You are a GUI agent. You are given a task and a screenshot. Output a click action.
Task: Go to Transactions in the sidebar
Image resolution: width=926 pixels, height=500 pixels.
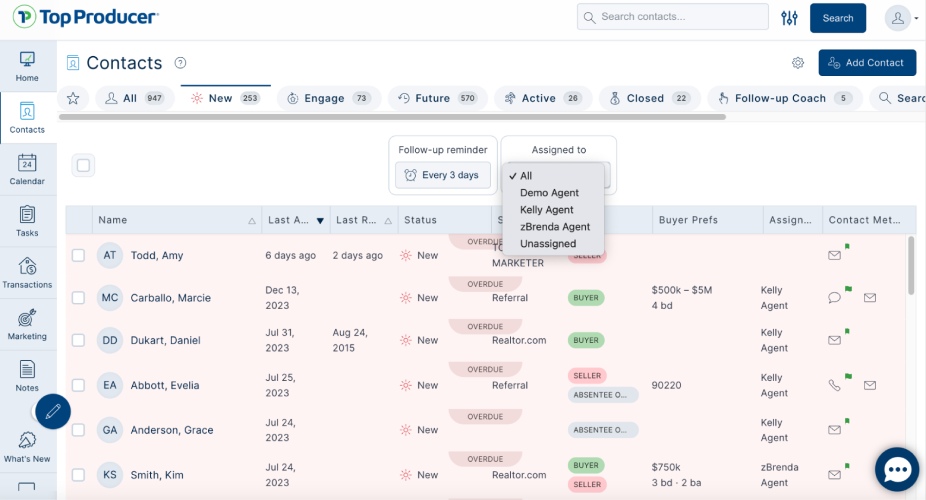pyautogui.click(x=27, y=272)
